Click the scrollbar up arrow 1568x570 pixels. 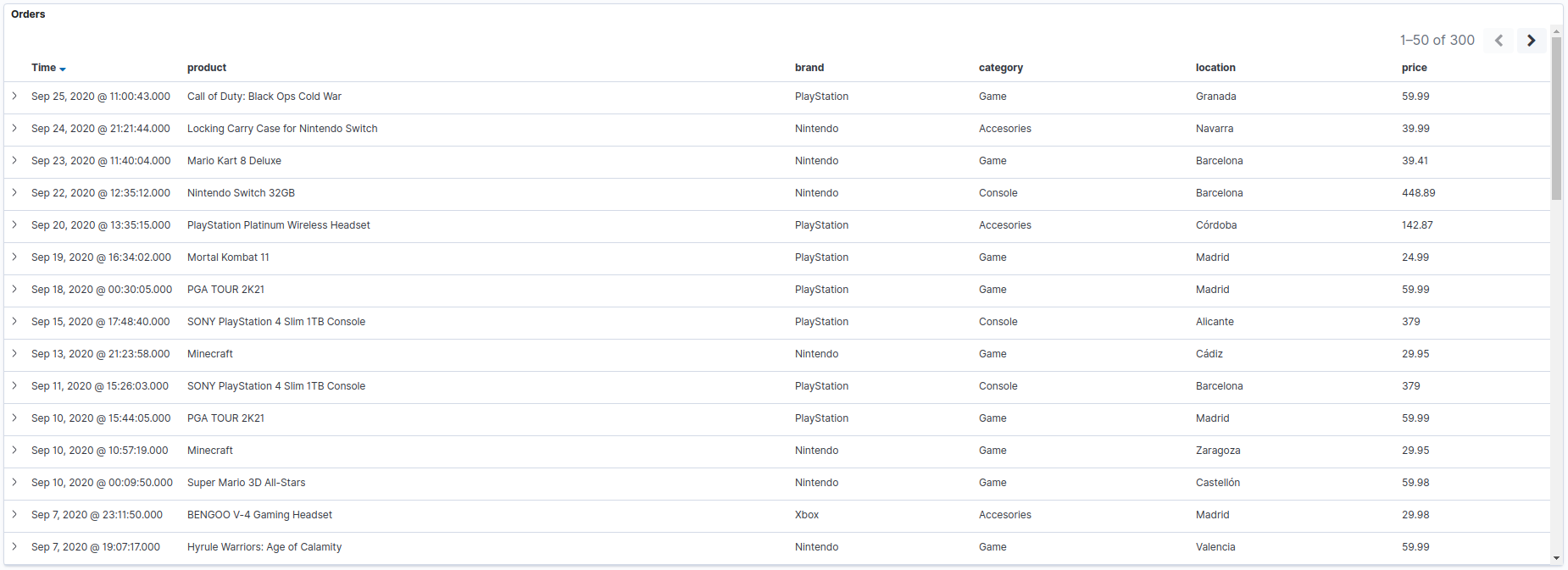point(1556,31)
